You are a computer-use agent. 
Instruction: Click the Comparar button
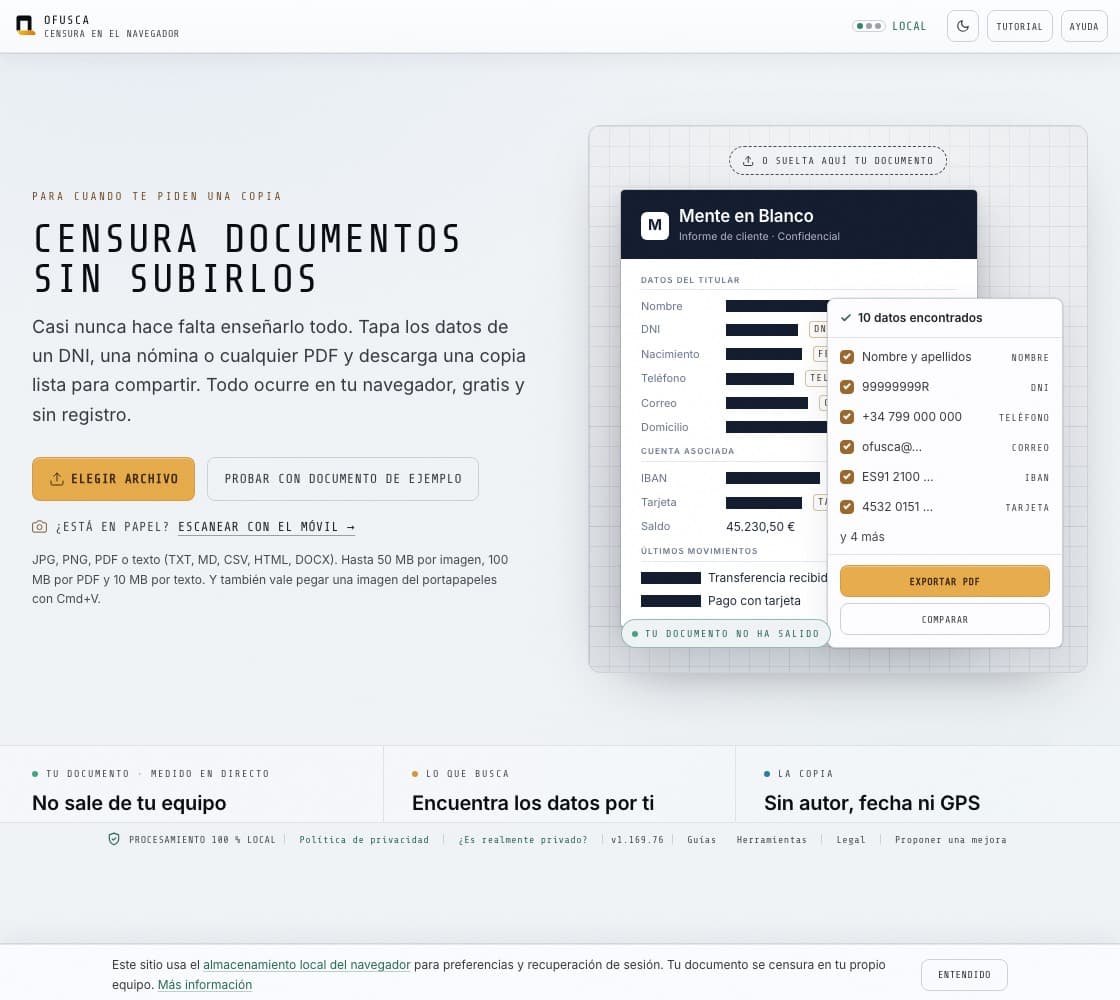[944, 619]
